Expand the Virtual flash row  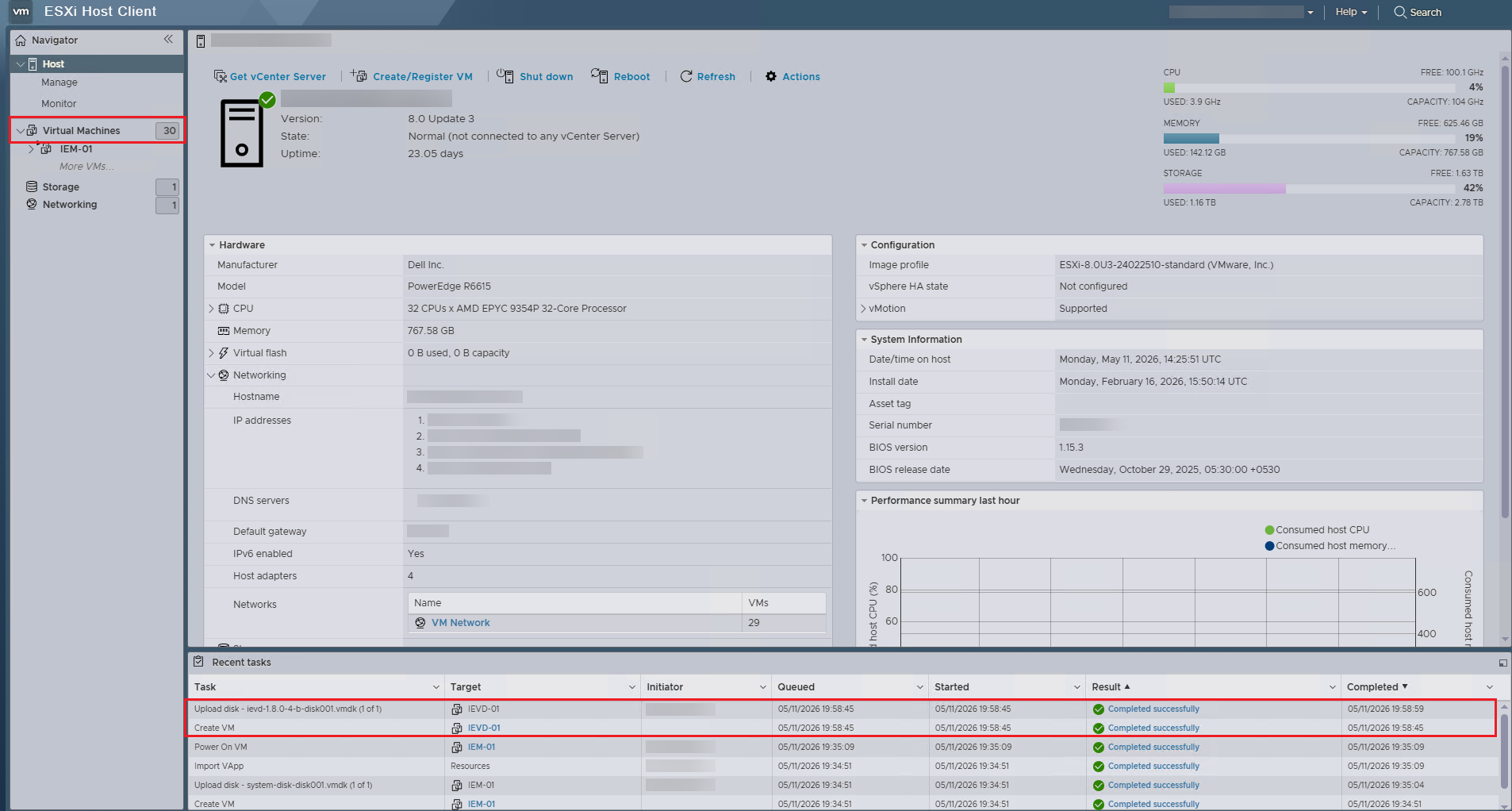(x=211, y=353)
